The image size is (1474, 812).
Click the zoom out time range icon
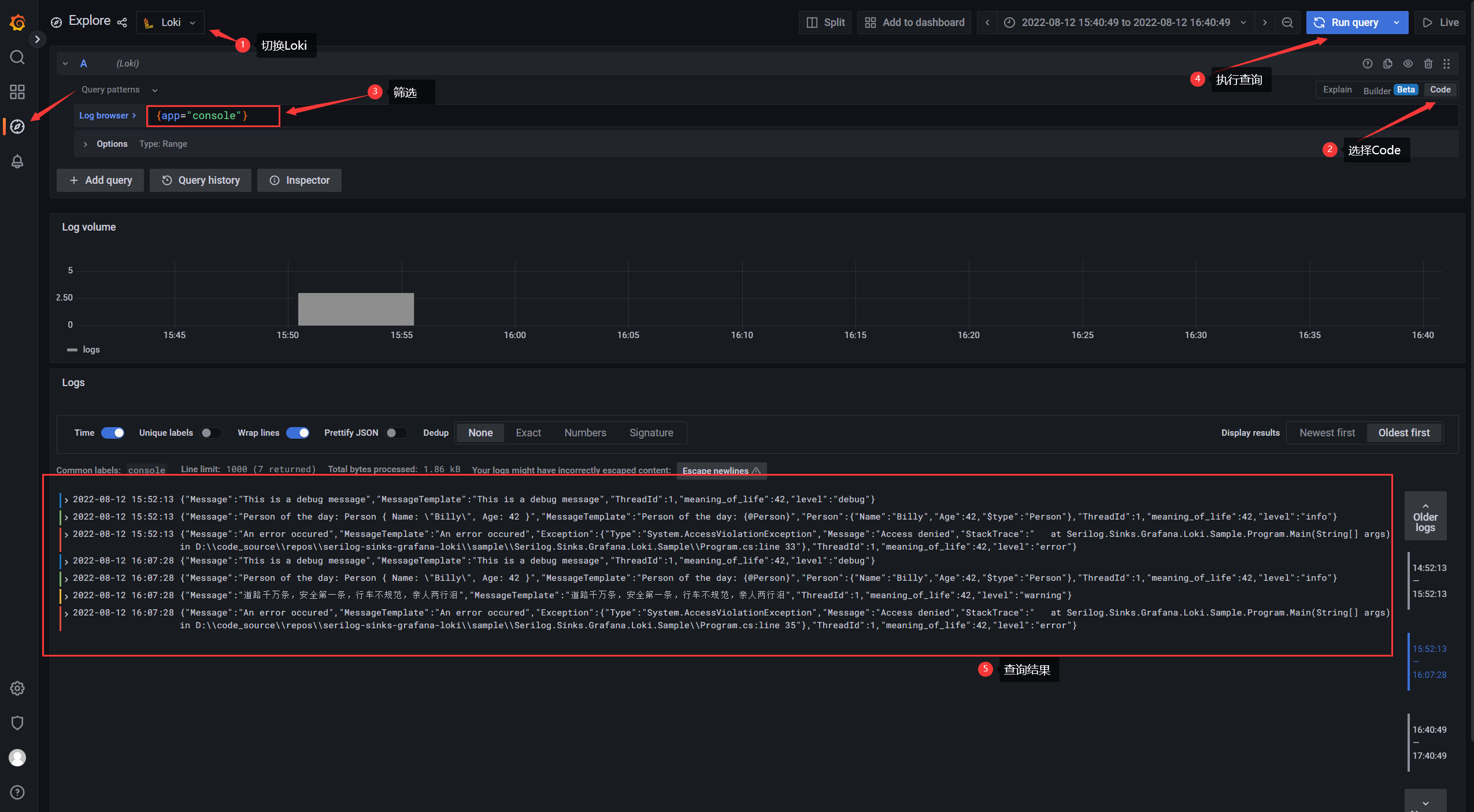click(x=1287, y=23)
